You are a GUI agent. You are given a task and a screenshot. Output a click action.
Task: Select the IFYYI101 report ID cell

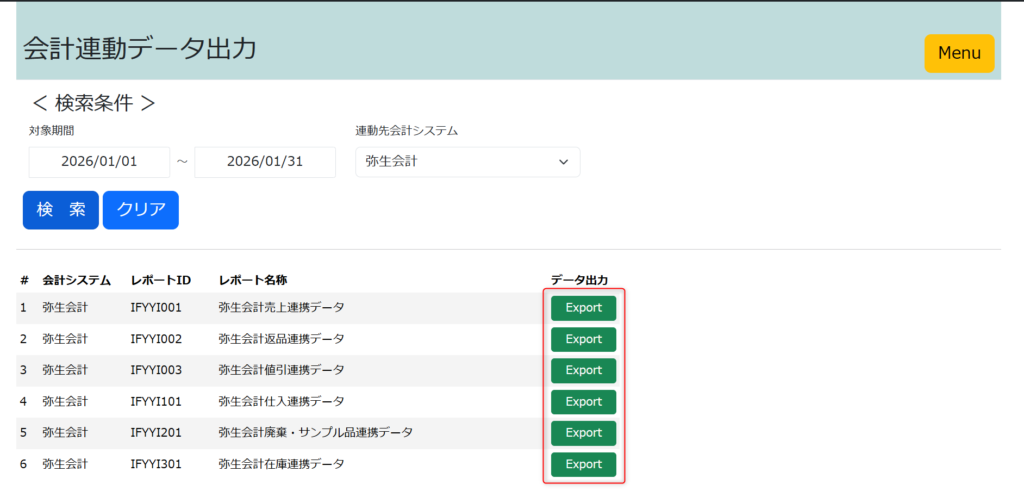point(156,402)
